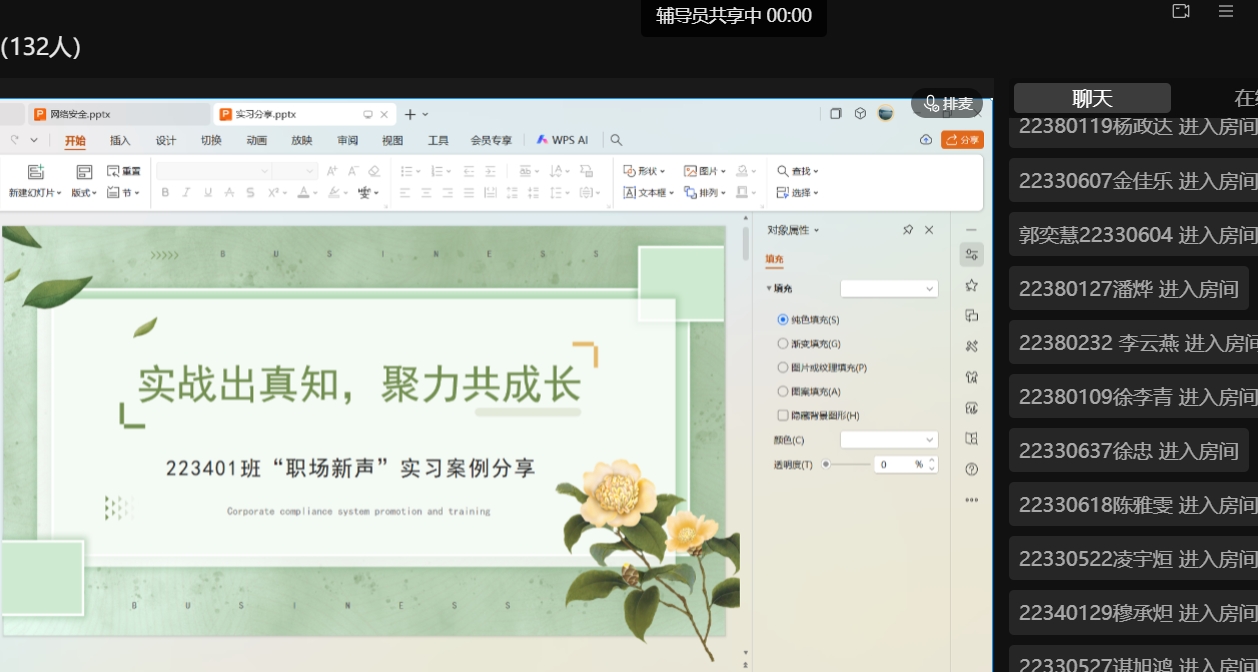This screenshot has height=672, width=1258.
Task: Open the 颜色(C) color dropdown
Action: pyautogui.click(x=889, y=440)
